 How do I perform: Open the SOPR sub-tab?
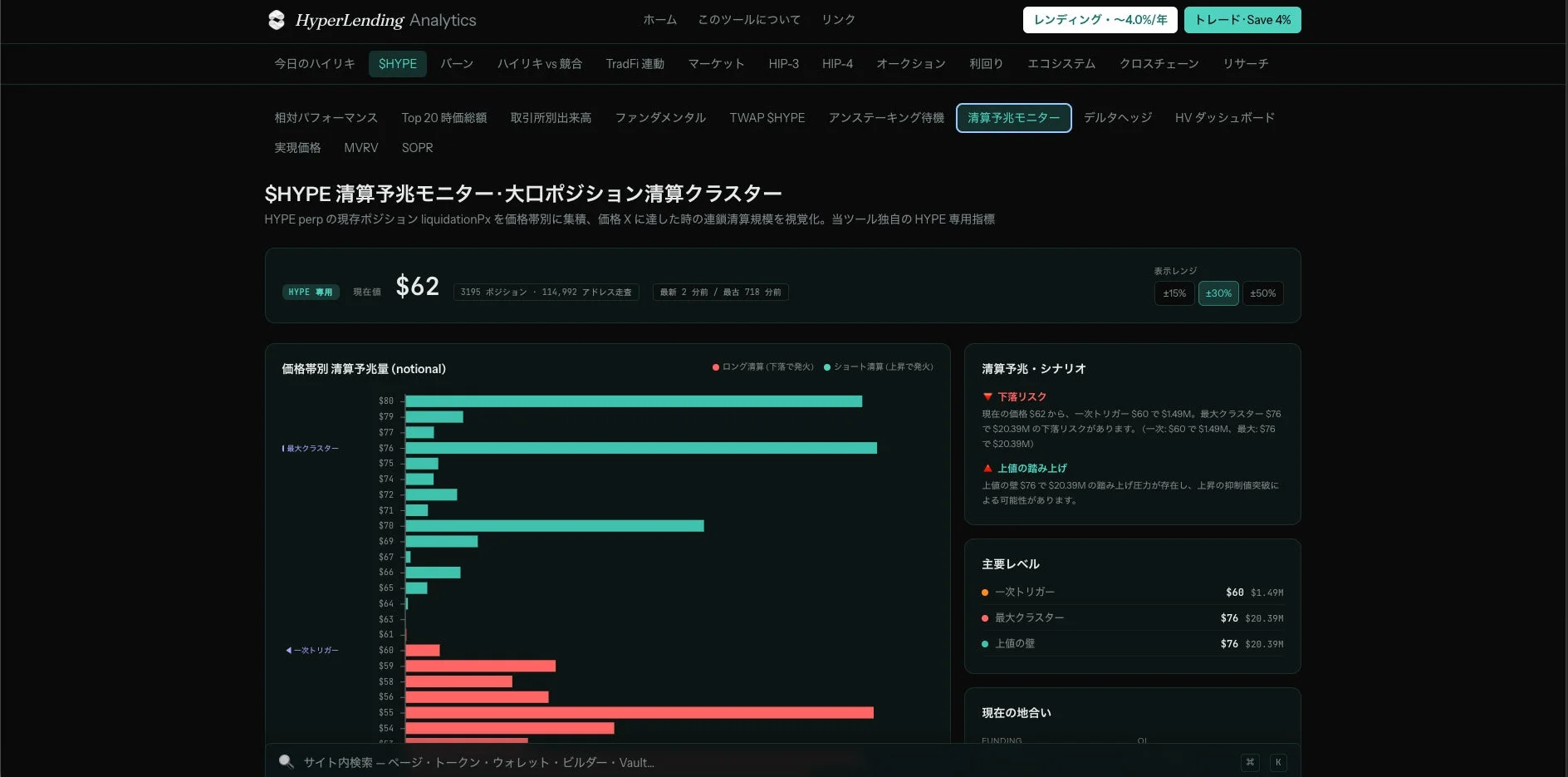coord(418,148)
